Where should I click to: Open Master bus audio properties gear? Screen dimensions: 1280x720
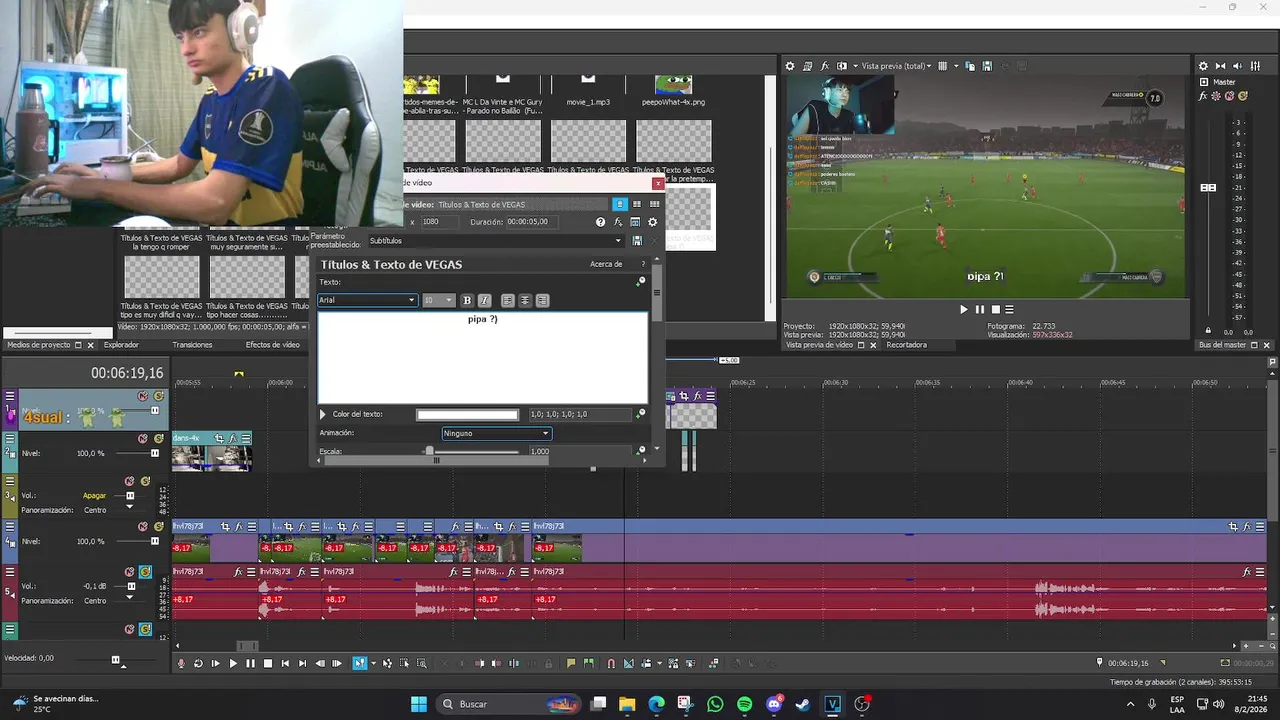pyautogui.click(x=1203, y=66)
